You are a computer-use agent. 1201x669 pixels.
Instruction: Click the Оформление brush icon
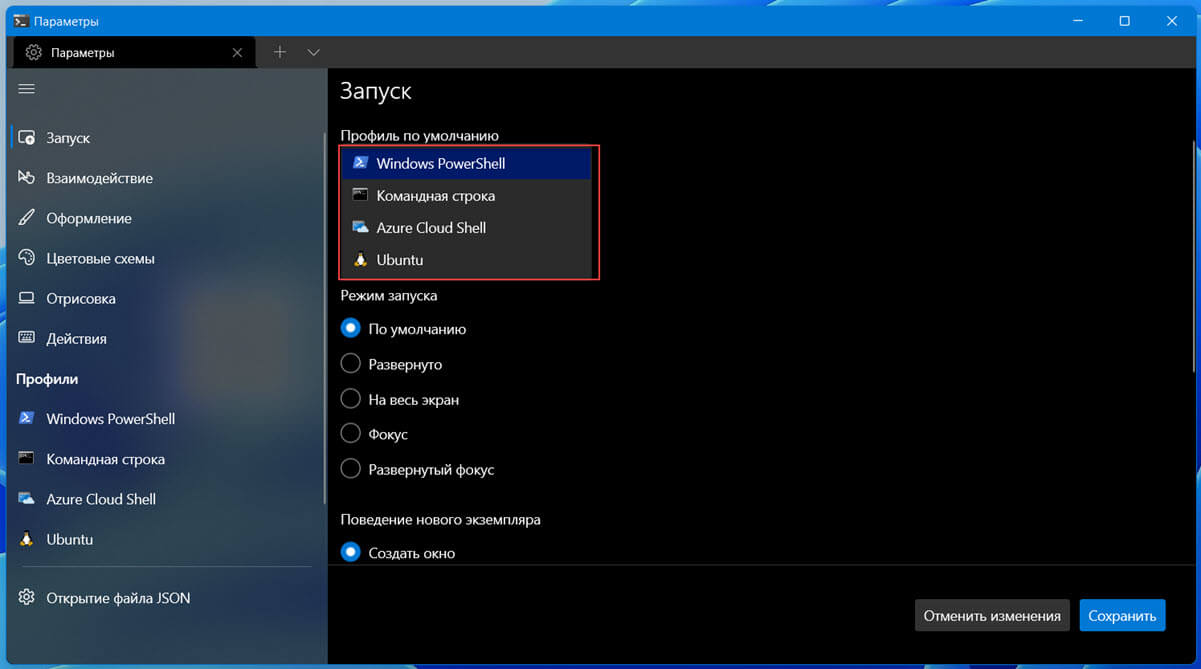click(27, 218)
